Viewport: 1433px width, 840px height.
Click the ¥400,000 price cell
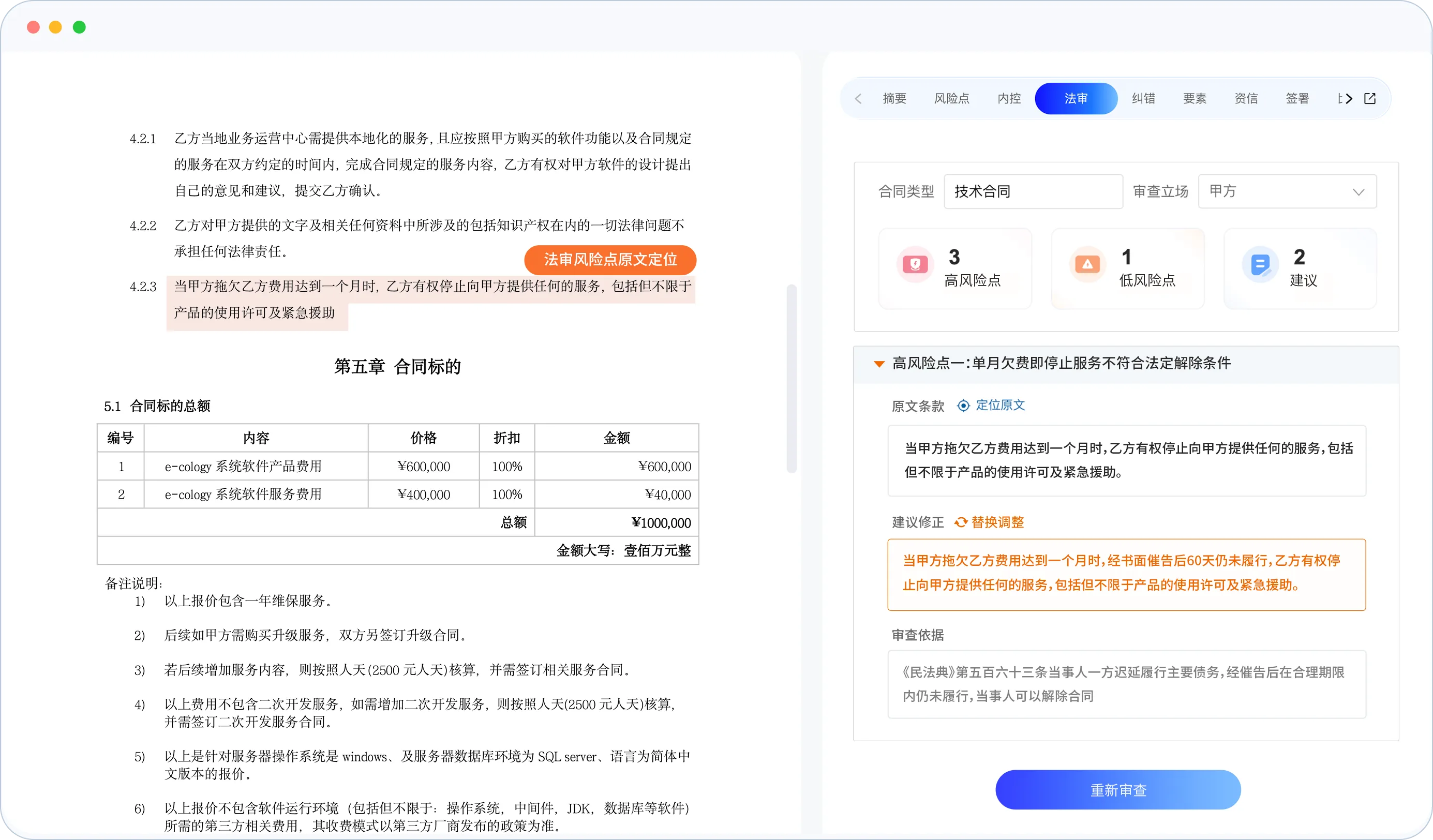[424, 494]
